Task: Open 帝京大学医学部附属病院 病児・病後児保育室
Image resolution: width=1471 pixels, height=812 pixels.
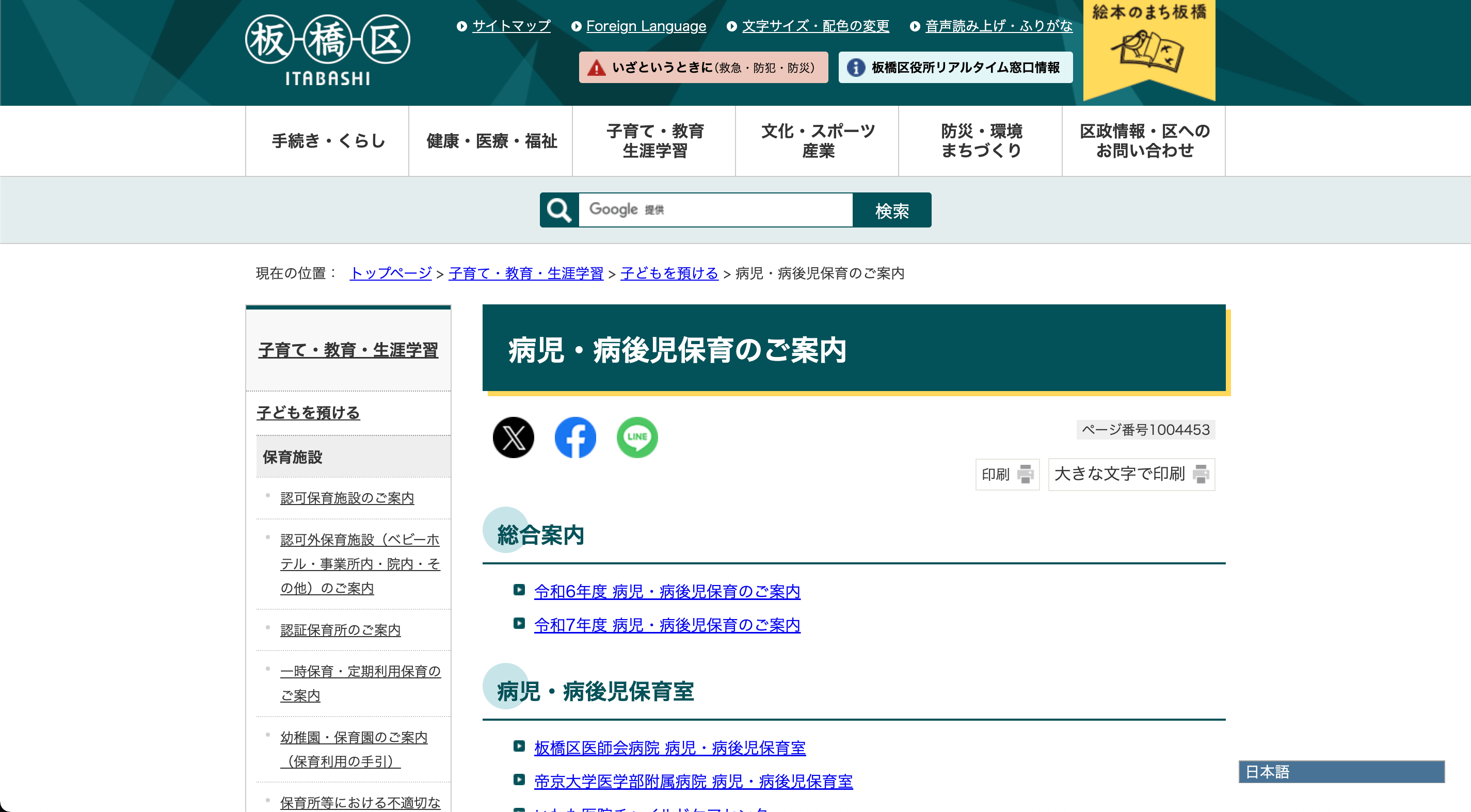Action: coord(693,781)
